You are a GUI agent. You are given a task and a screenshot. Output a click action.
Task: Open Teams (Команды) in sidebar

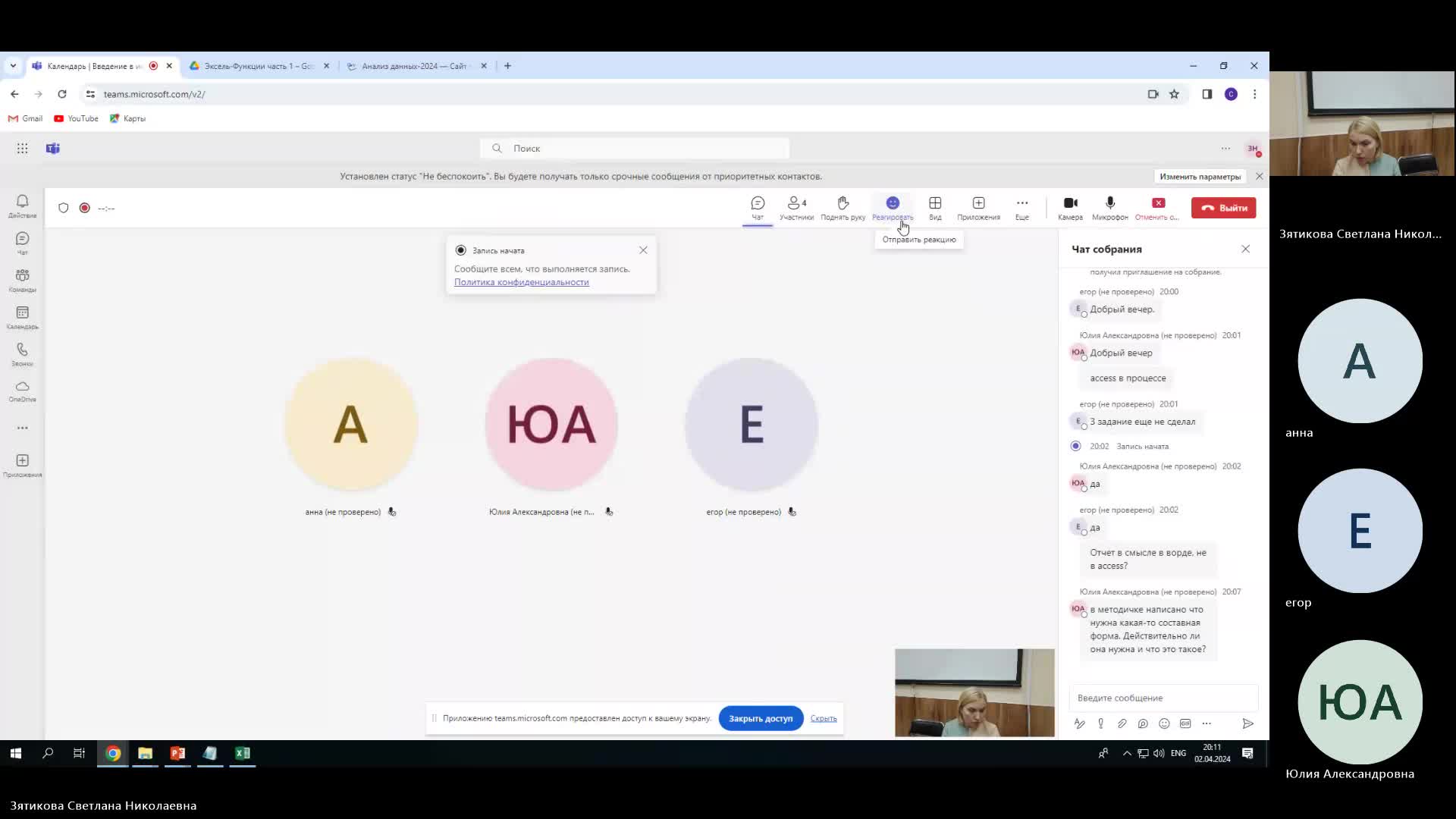point(22,280)
